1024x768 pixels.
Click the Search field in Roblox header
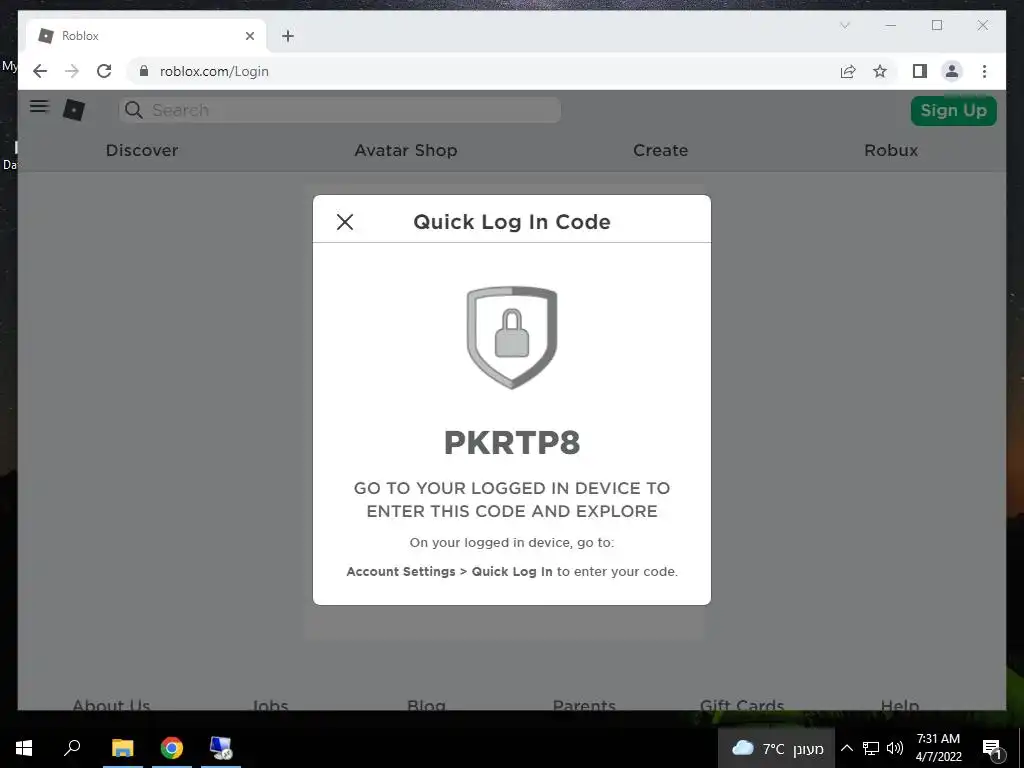tap(340, 110)
